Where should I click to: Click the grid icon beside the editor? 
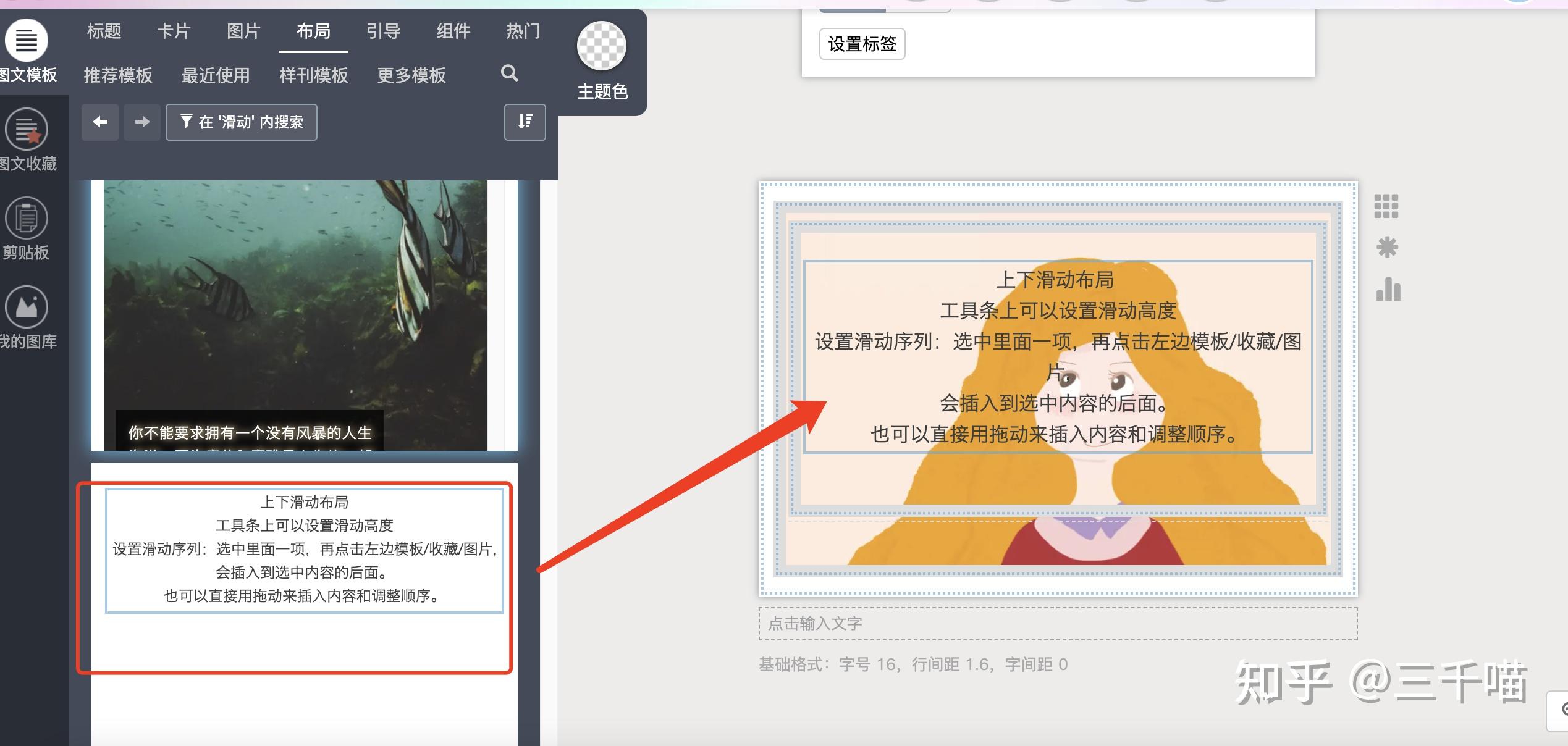pyautogui.click(x=1386, y=206)
